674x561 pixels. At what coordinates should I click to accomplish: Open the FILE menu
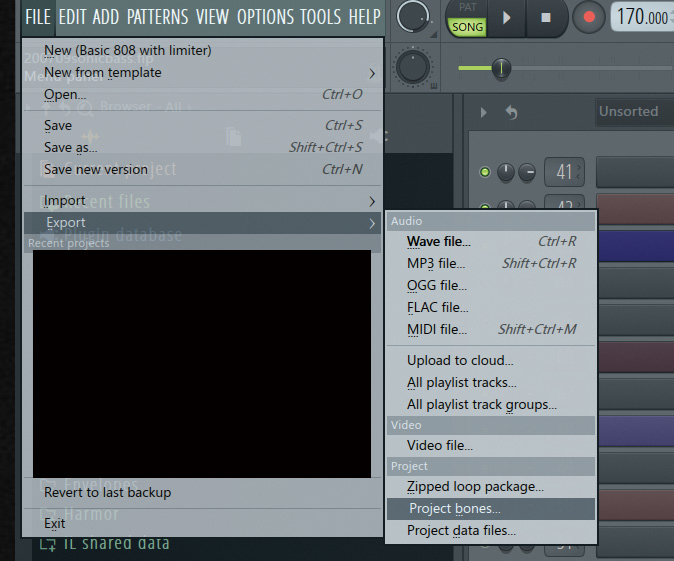(x=38, y=17)
